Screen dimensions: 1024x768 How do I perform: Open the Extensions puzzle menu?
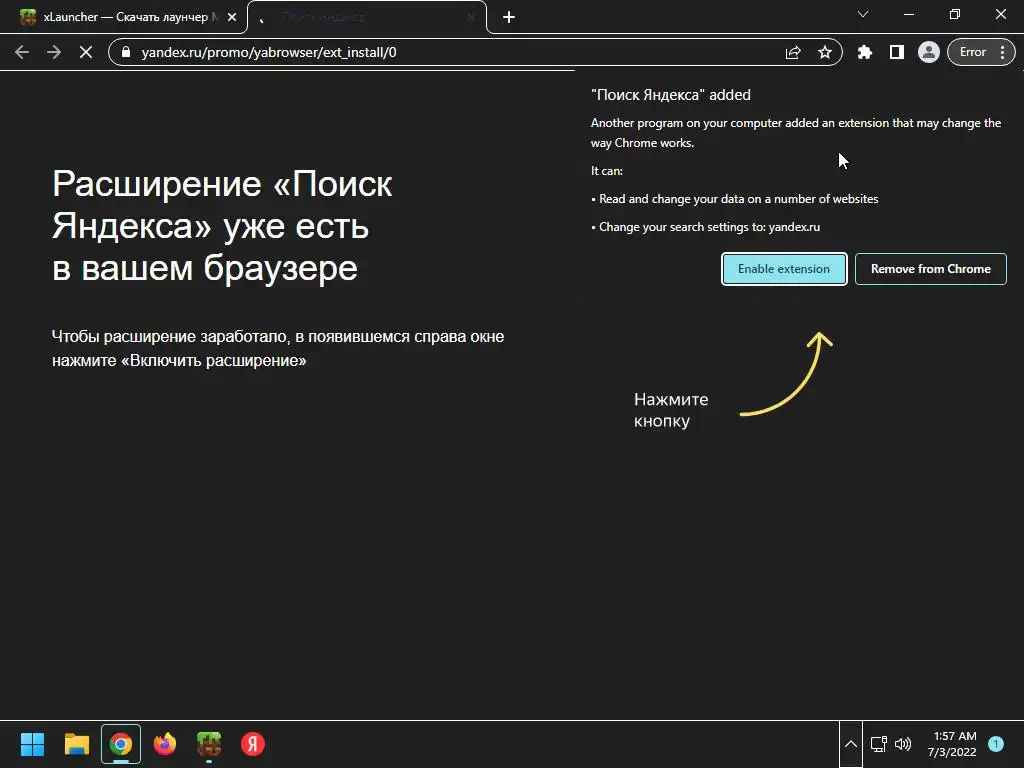tap(865, 52)
